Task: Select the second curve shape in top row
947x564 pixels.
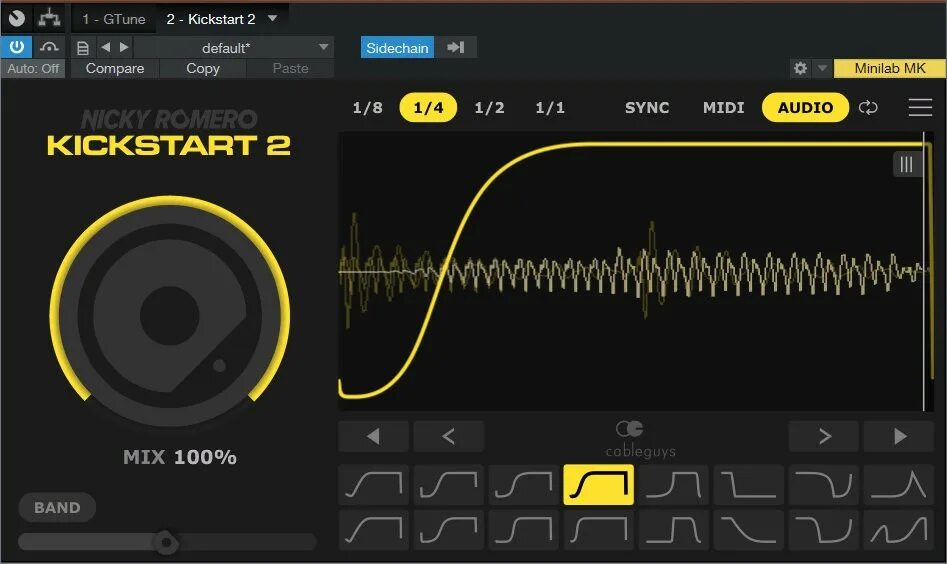Action: click(448, 485)
